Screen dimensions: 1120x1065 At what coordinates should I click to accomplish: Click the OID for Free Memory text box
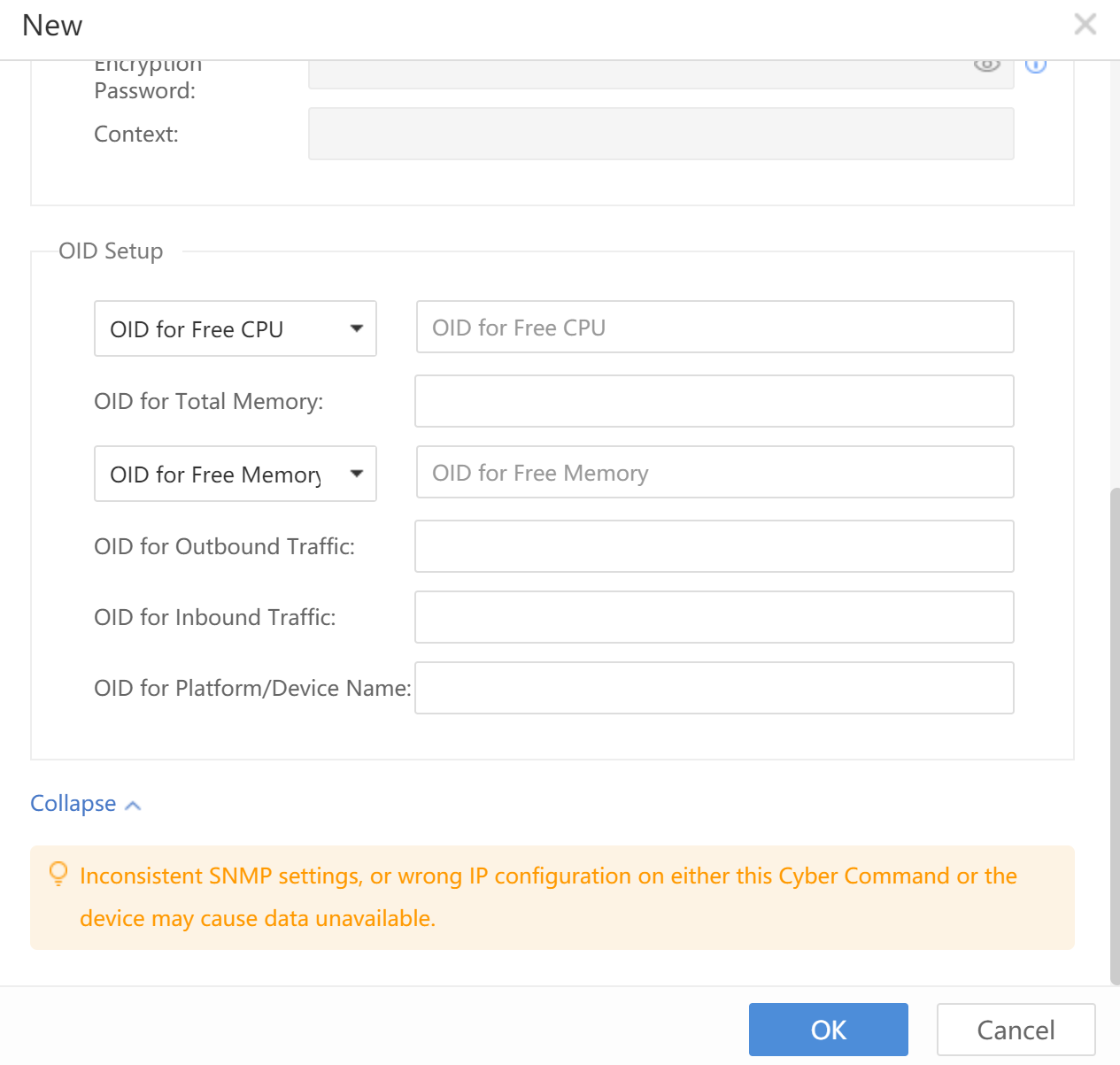(714, 473)
